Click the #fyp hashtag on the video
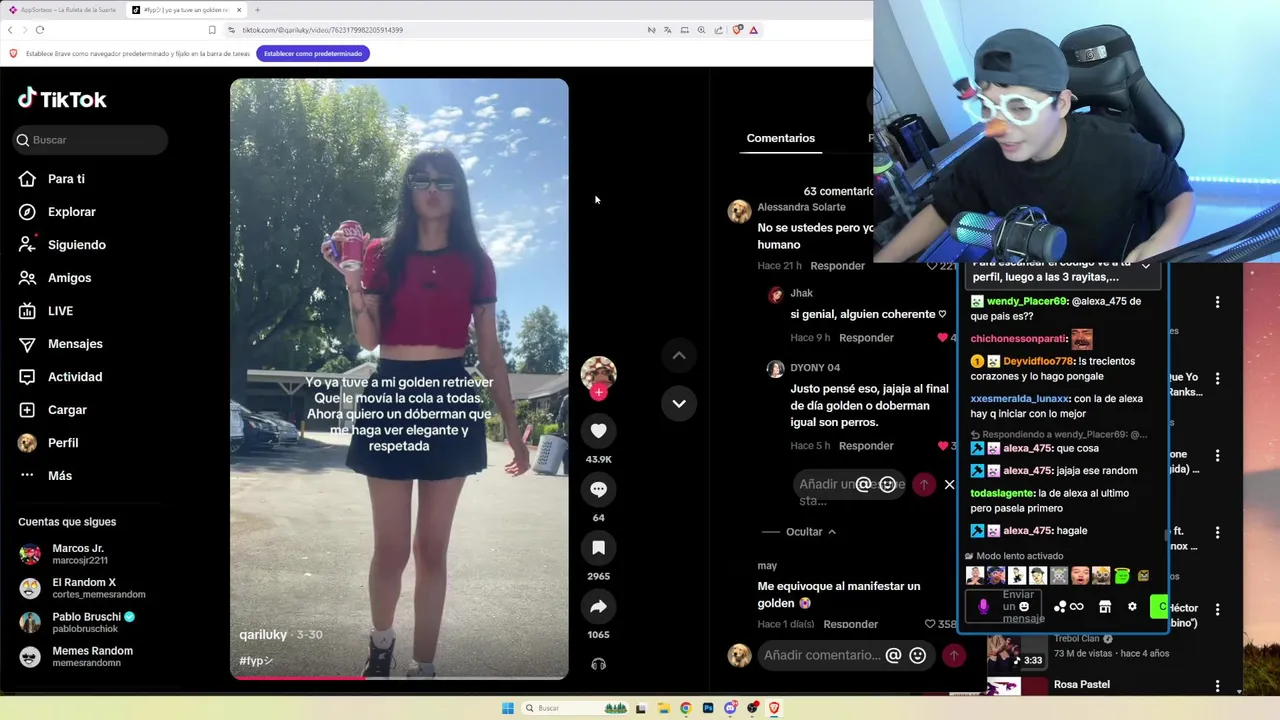Image resolution: width=1280 pixels, height=720 pixels. click(x=256, y=661)
